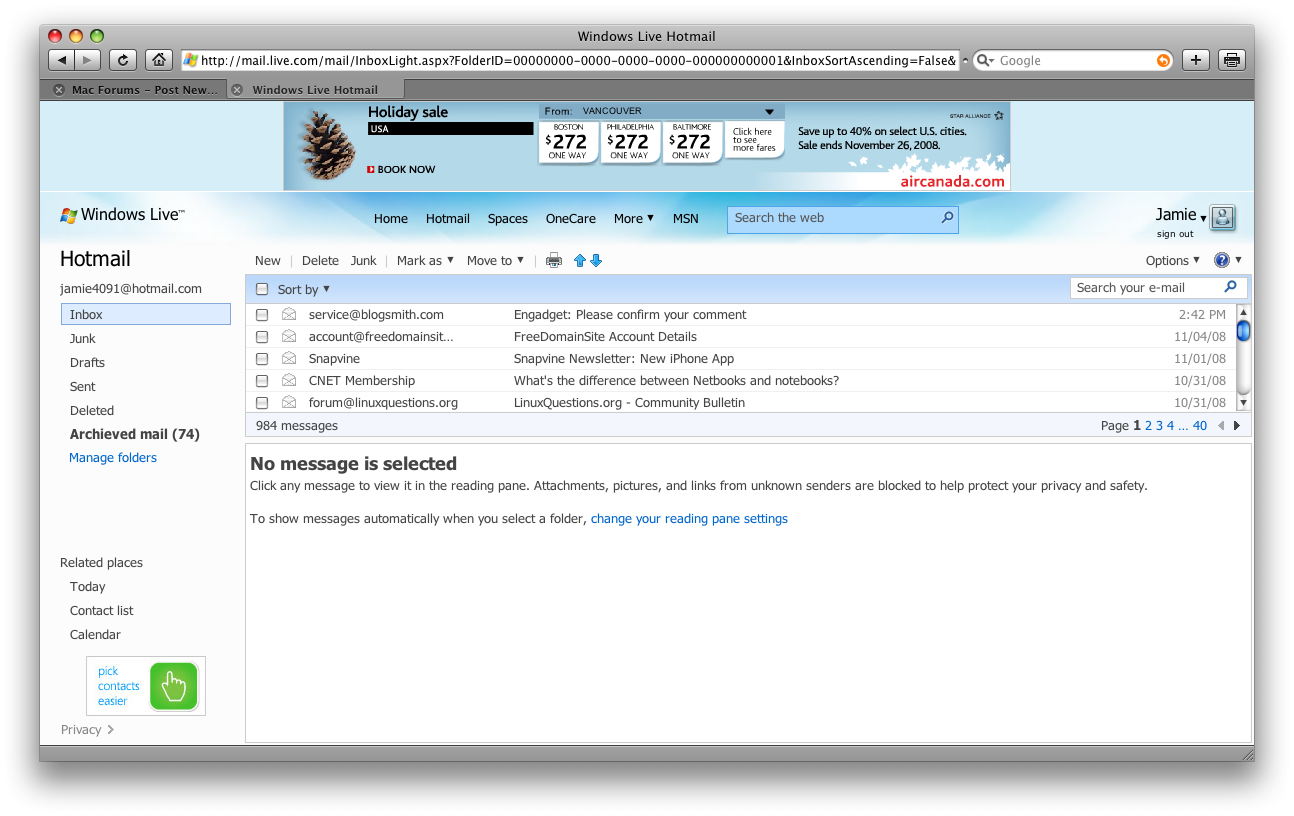Click the envelope icon for CNET Membership

click(x=289, y=380)
